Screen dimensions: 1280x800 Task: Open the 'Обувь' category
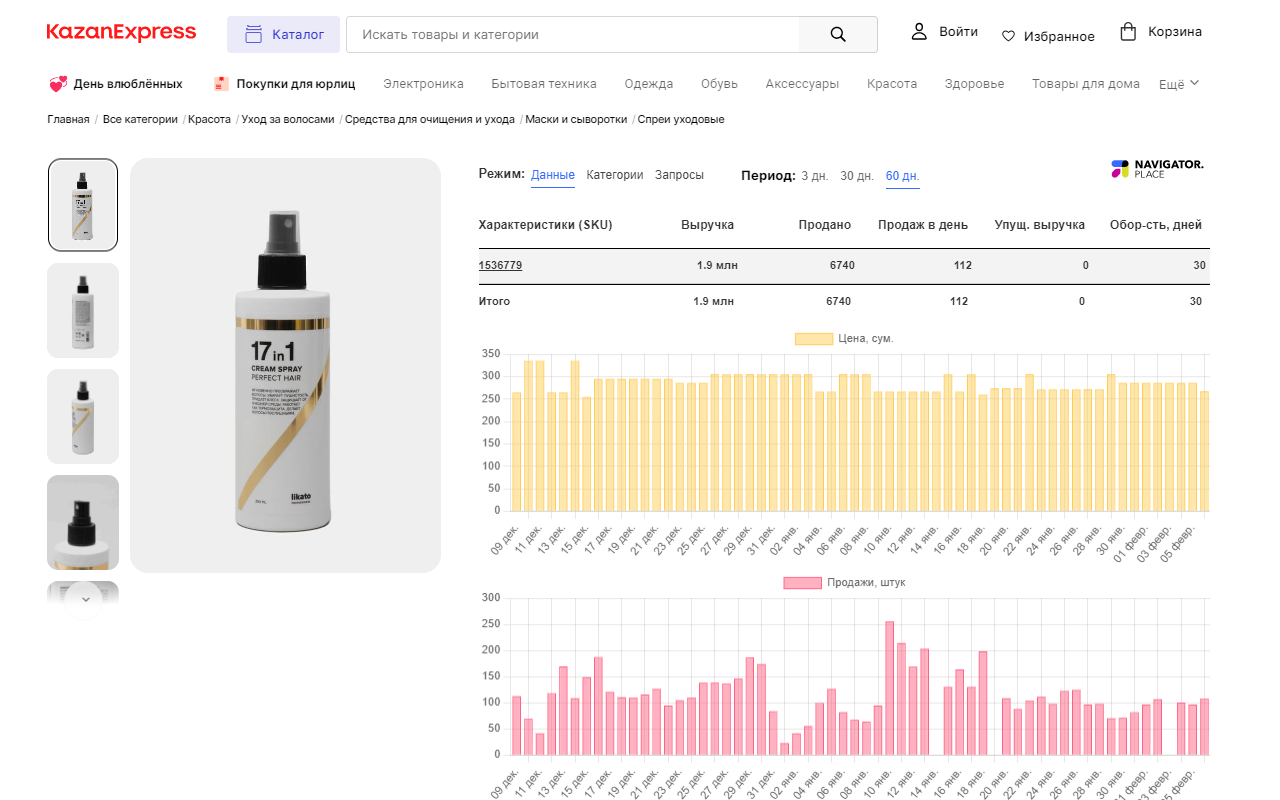[x=720, y=84]
